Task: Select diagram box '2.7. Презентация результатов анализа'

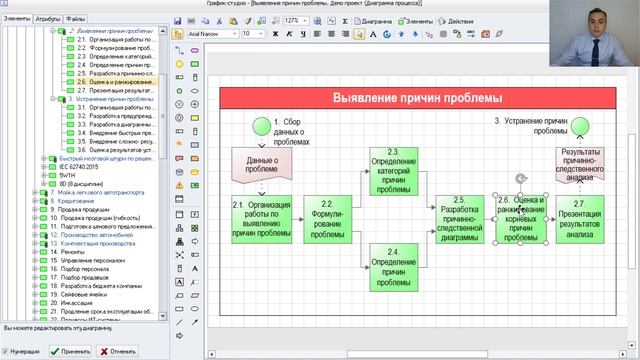Action: pyautogui.click(x=580, y=220)
